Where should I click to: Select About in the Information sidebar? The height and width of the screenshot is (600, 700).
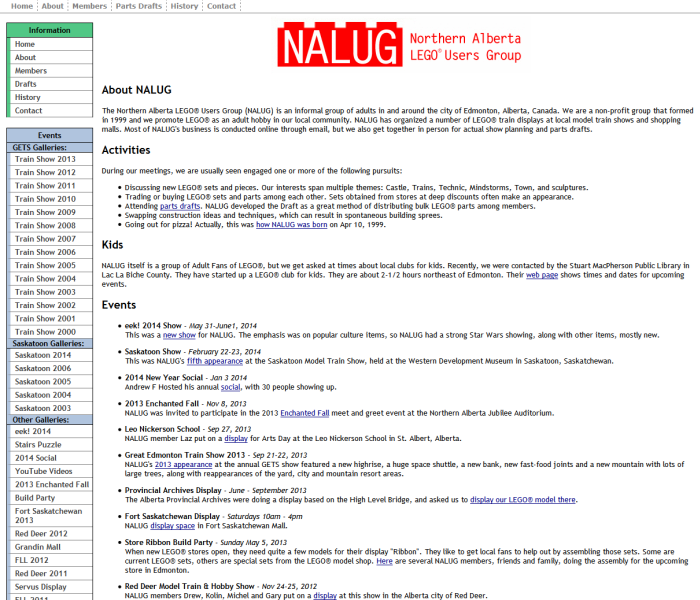tap(50, 58)
